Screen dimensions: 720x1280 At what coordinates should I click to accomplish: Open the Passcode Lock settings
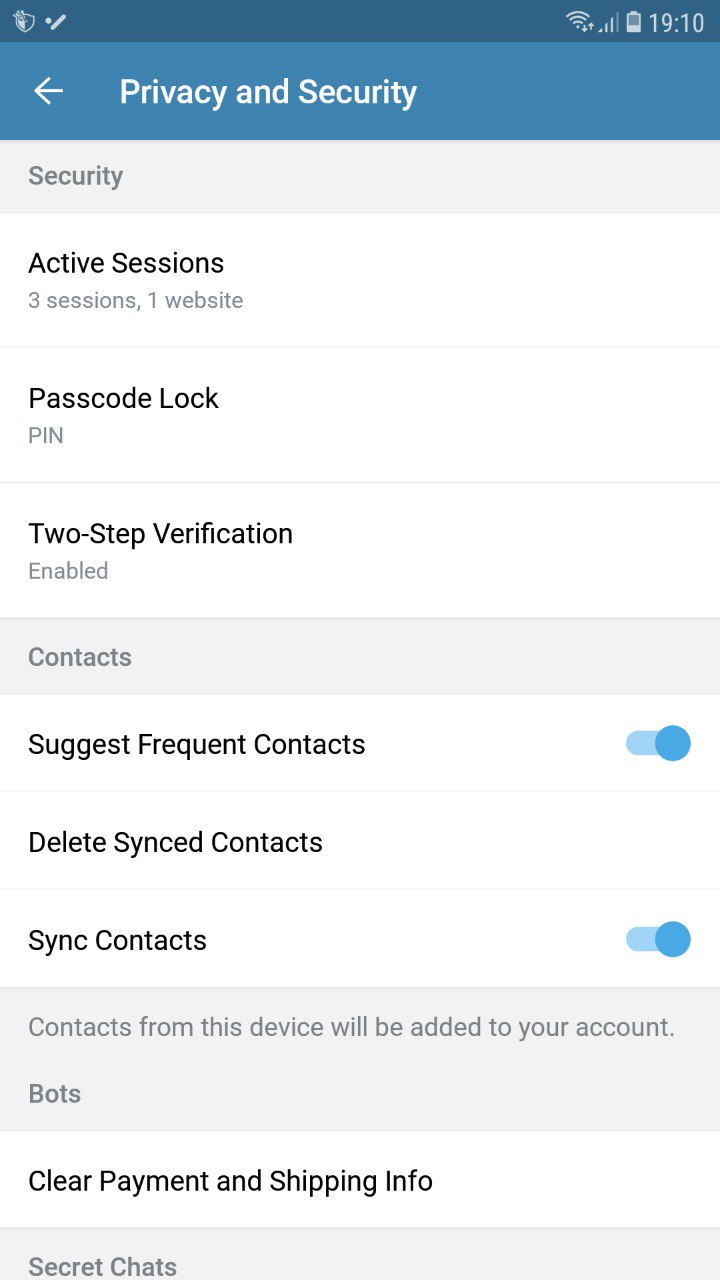click(x=360, y=415)
